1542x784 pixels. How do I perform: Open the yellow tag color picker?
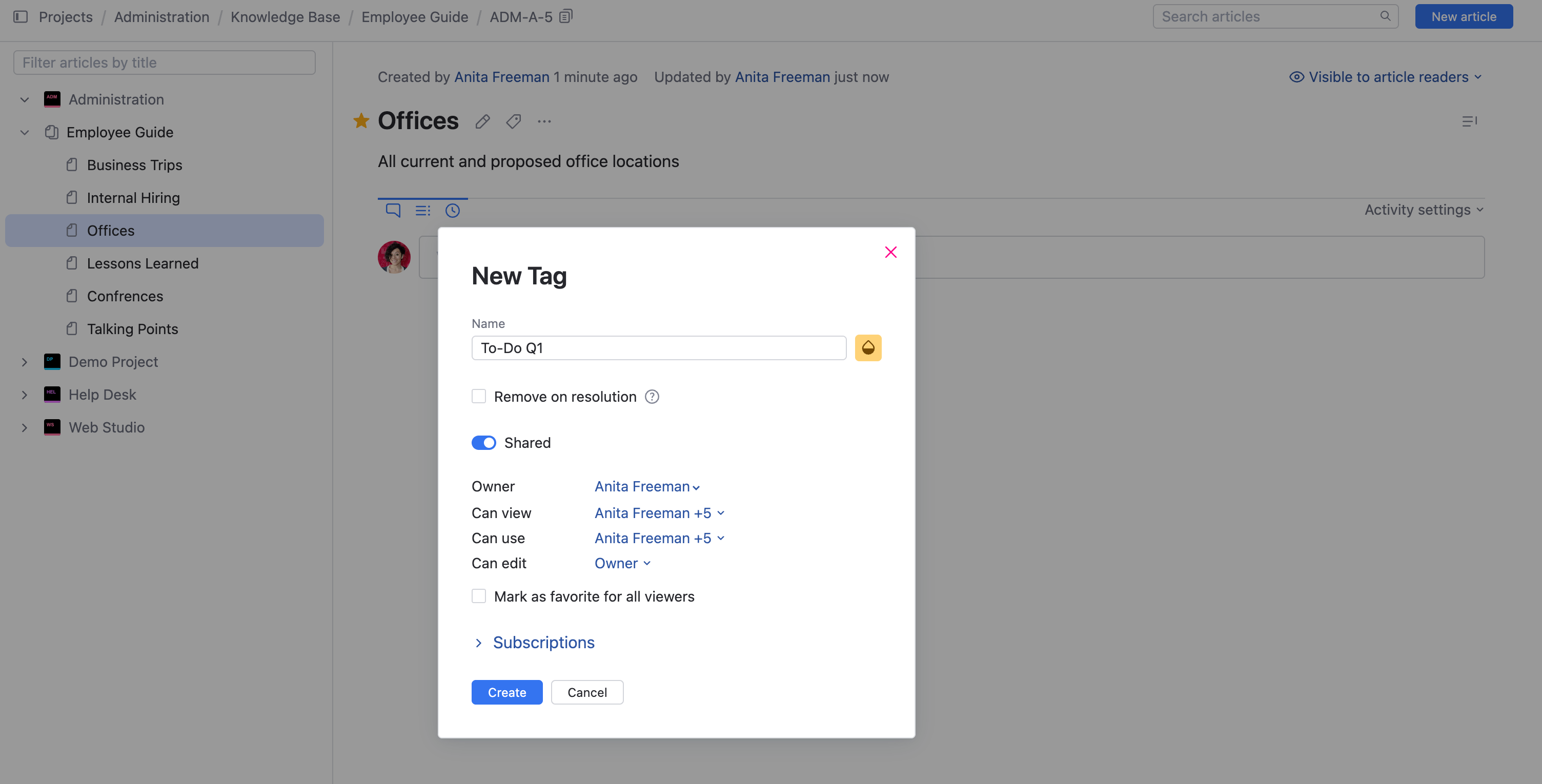click(868, 347)
